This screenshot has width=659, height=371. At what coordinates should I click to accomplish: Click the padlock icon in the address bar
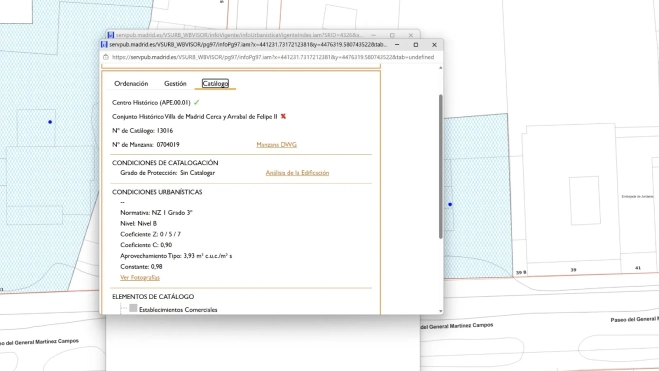[106, 57]
